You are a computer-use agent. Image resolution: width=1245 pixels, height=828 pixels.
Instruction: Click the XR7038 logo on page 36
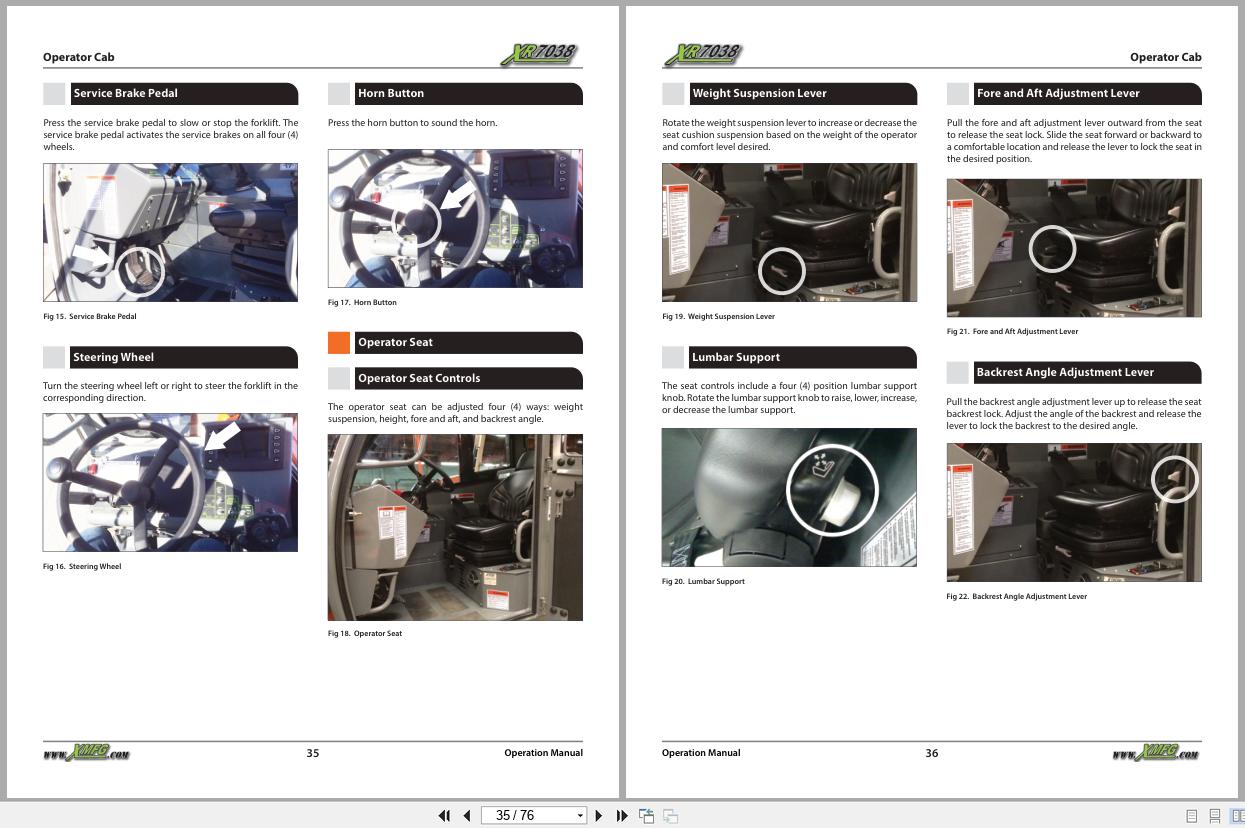pyautogui.click(x=703, y=54)
